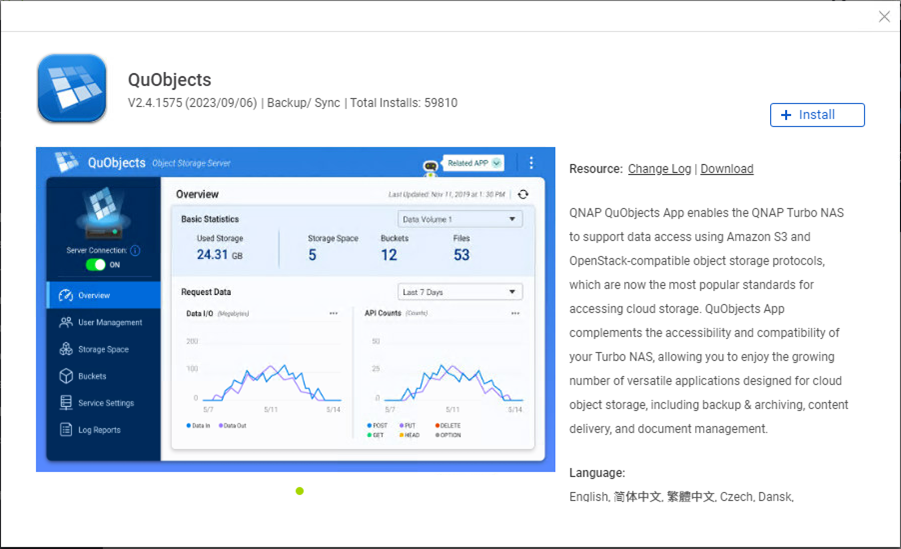Click the Total Installs: 59810 text
Screen dimensions: 901x549
click(x=404, y=103)
